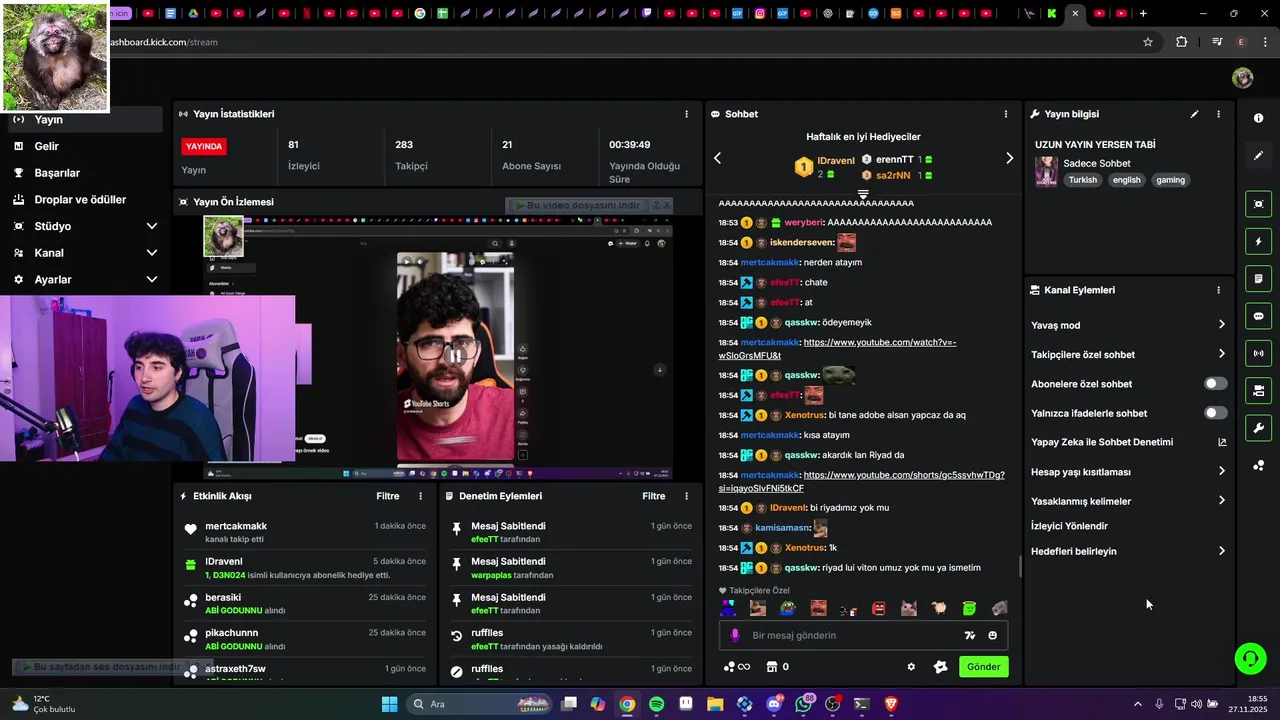Open Yayın in the sidebar
Screen dimensions: 1280x720
point(85,119)
